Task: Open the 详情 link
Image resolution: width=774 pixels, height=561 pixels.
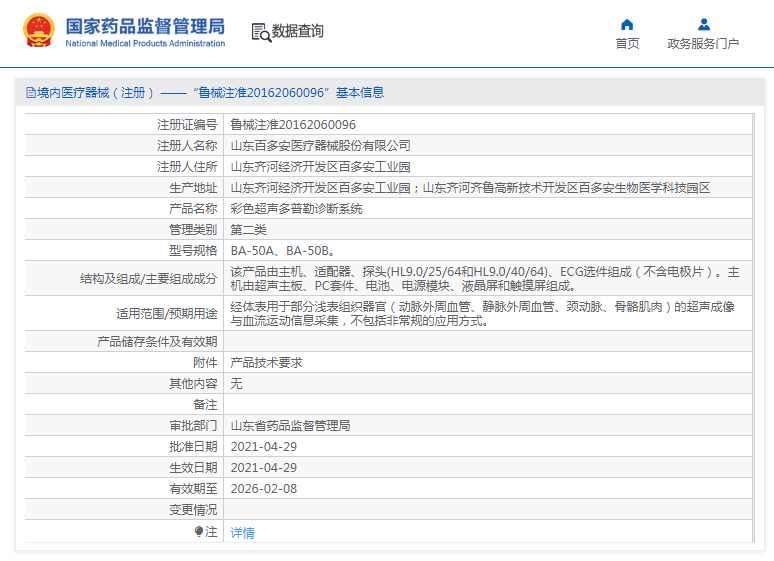Action: 242,532
